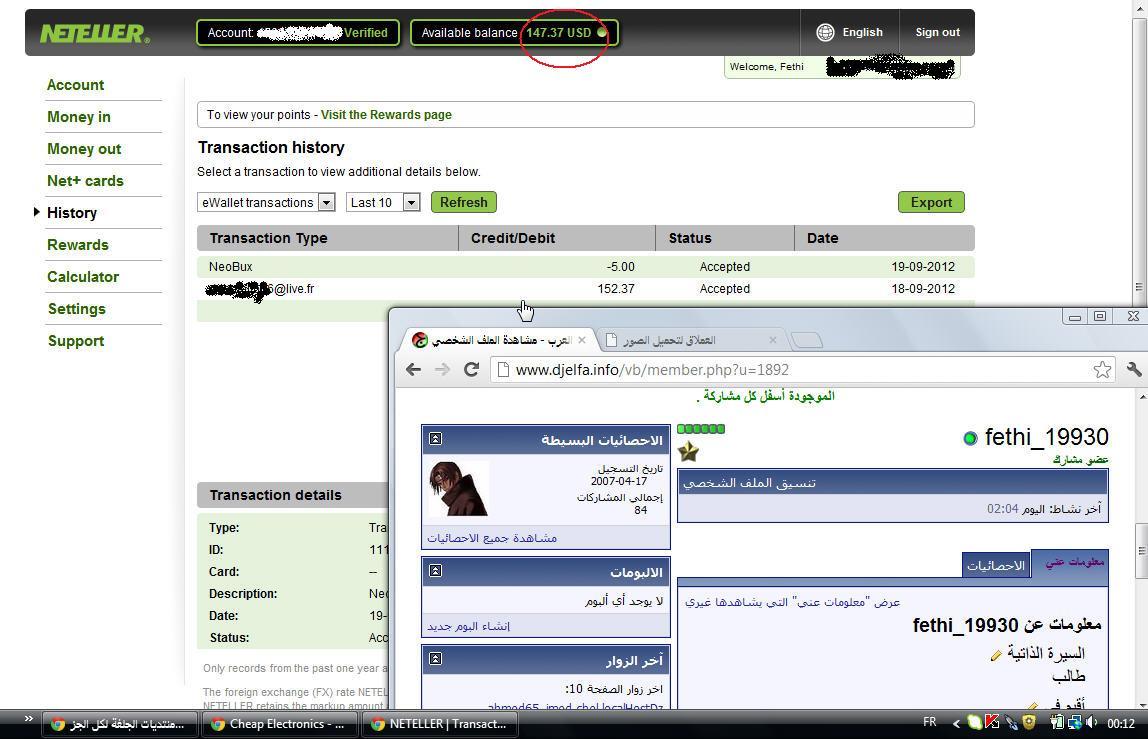Click إنشاء البوم جديد link

pos(469,626)
